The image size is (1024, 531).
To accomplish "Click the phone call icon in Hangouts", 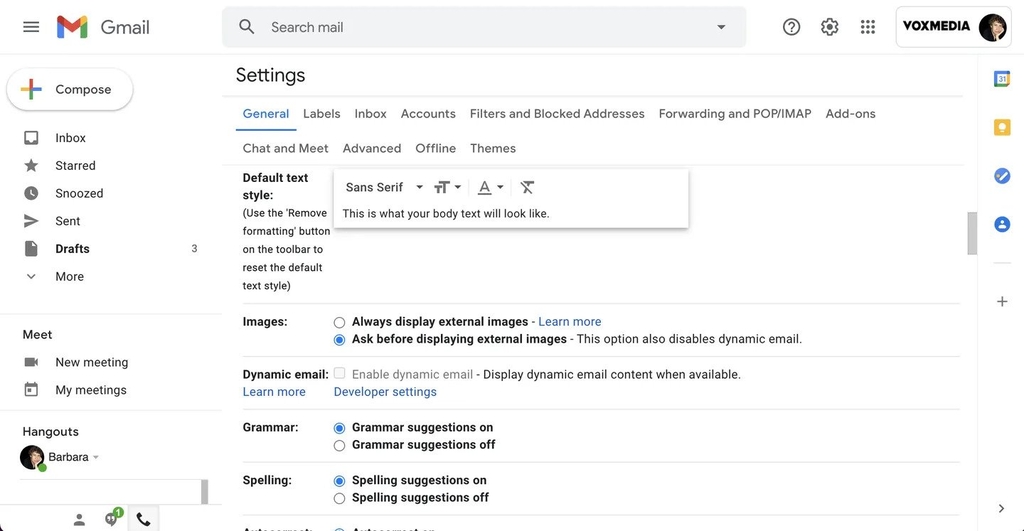I will point(144,520).
